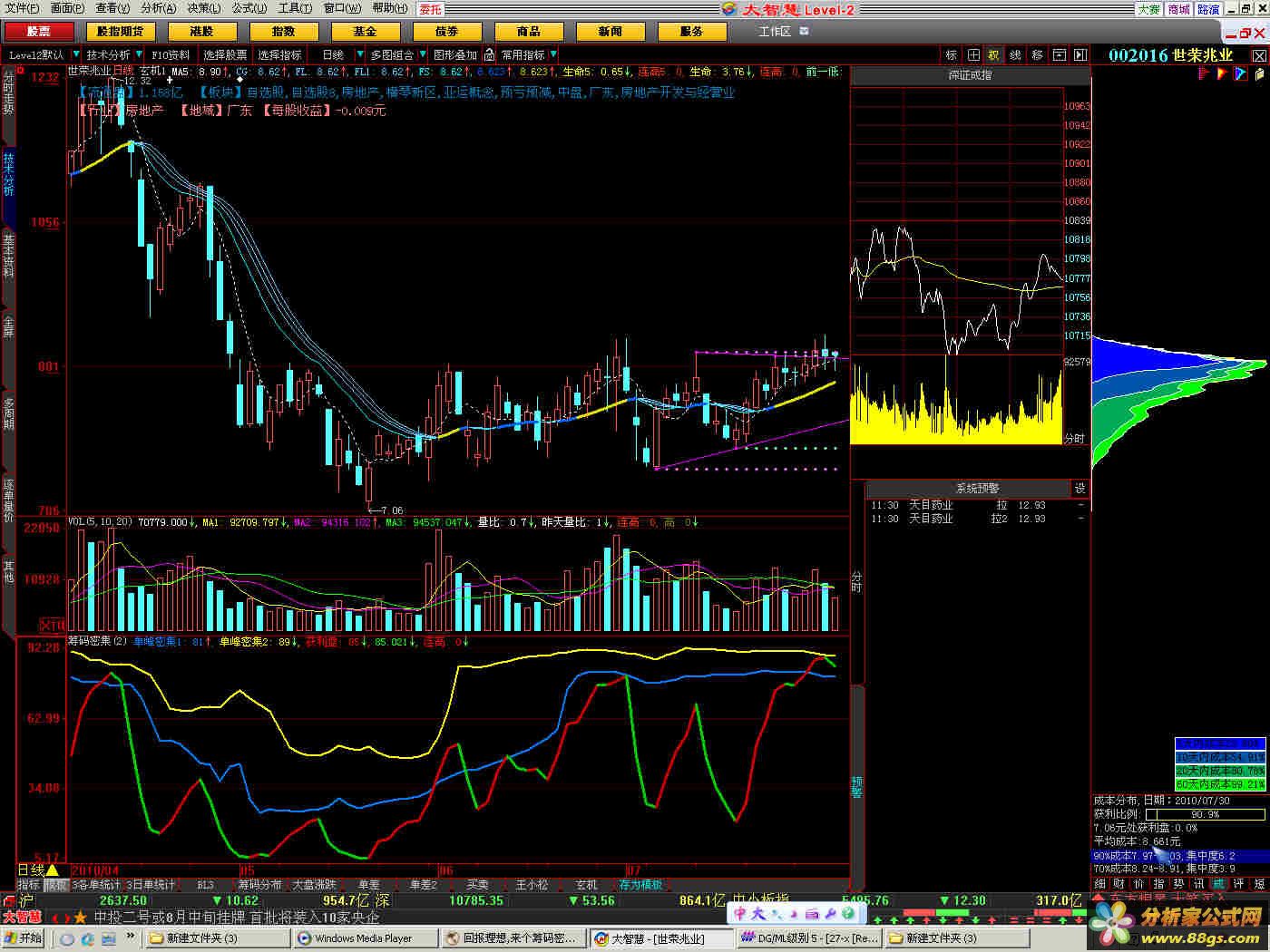Toggle the lock icon beside 图形叠加
The image size is (1270, 952).
coord(489,55)
